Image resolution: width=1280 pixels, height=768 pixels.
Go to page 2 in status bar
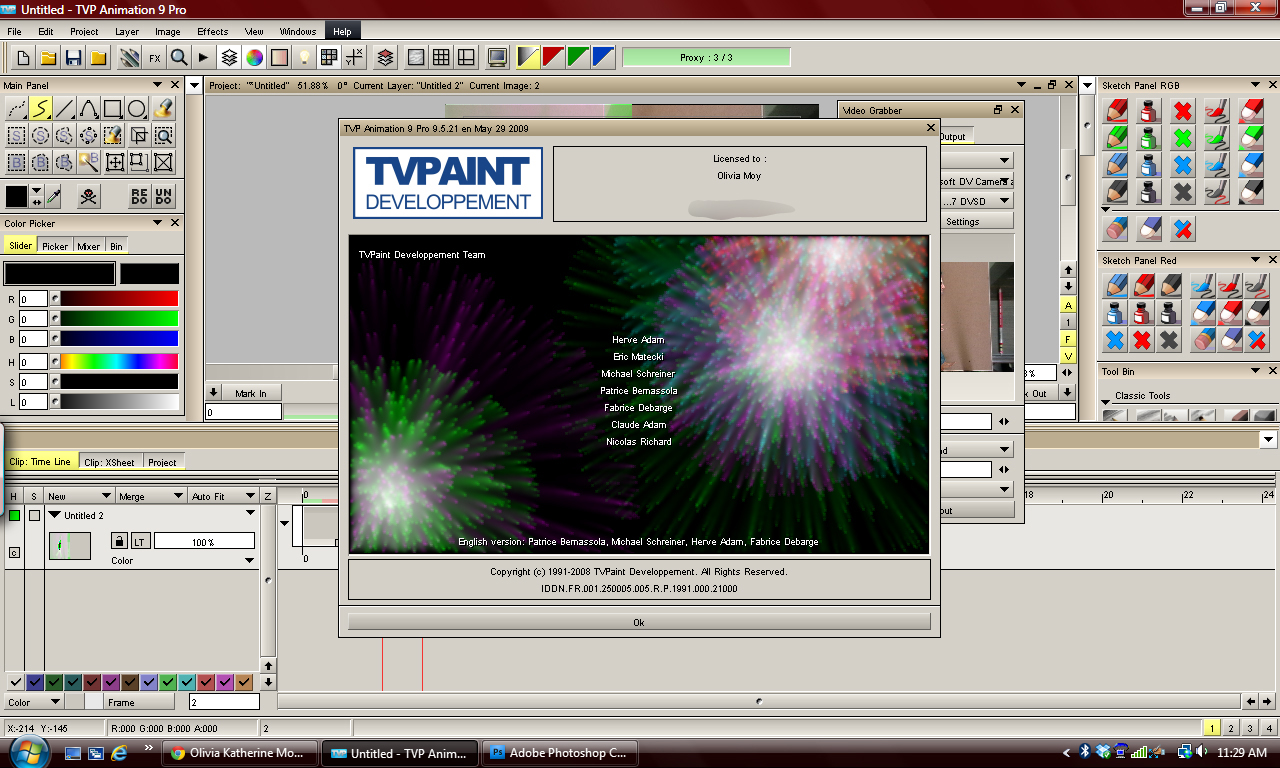click(1232, 728)
